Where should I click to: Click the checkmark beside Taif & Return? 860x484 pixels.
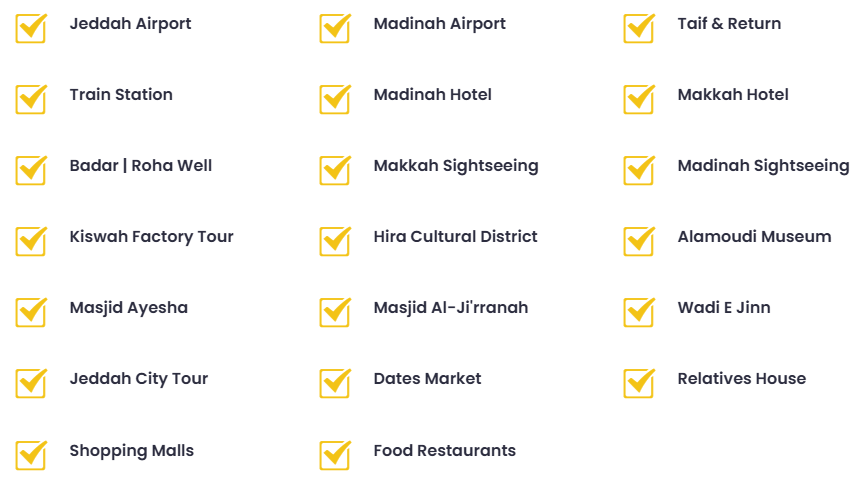(639, 28)
